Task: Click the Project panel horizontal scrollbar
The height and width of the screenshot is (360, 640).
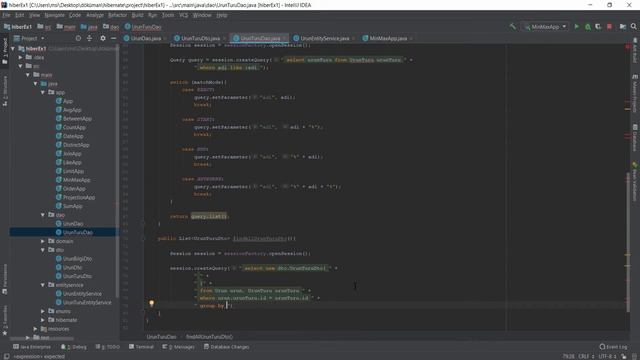Action: point(42,338)
